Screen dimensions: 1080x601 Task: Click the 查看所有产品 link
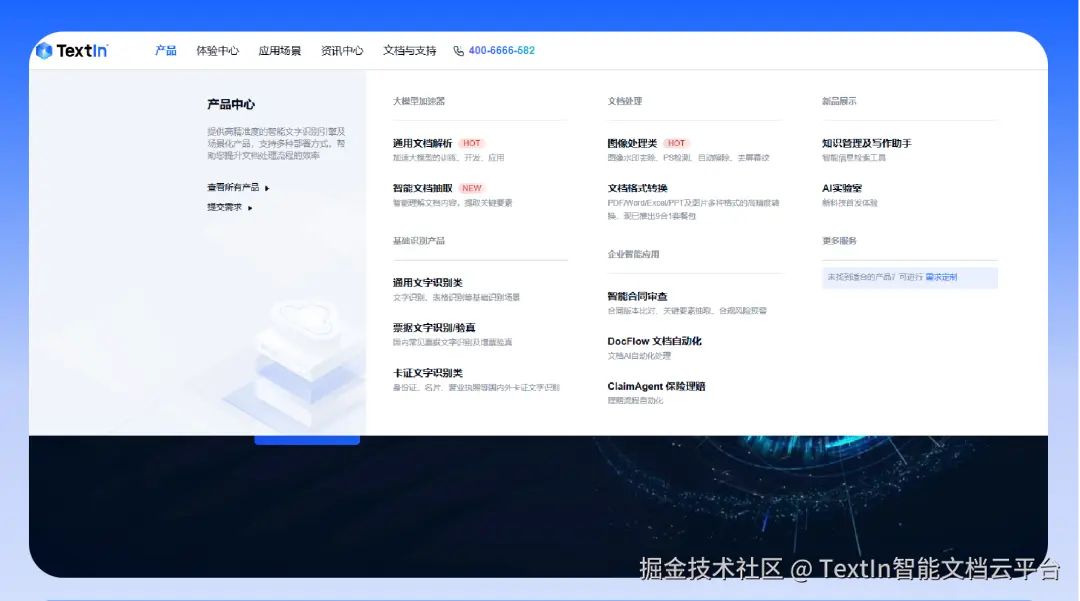233,187
